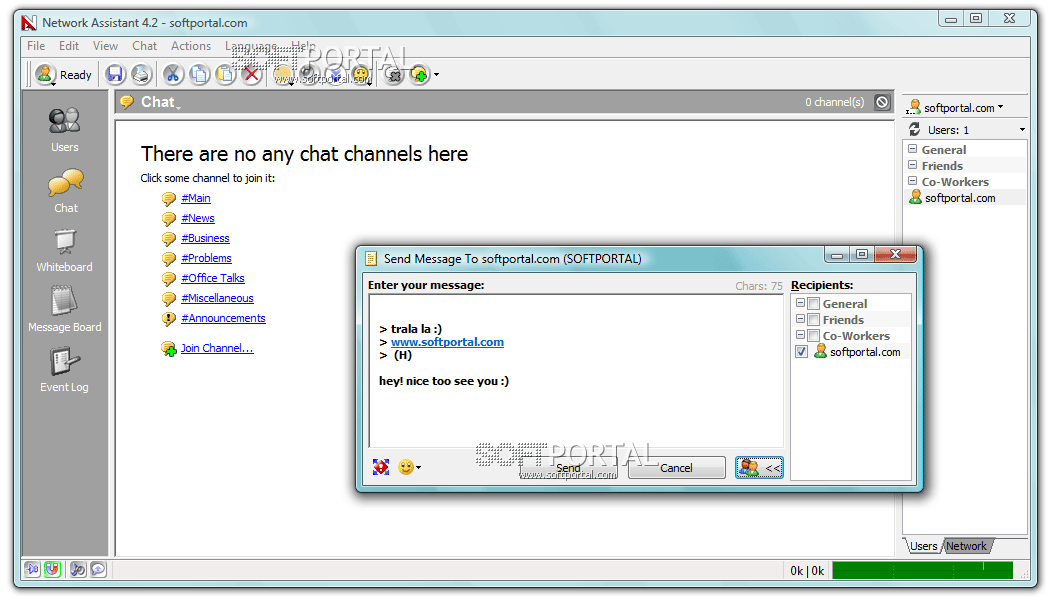The height and width of the screenshot is (598, 1052).
Task: Click the Network Assistant icon in title bar
Action: (29, 23)
